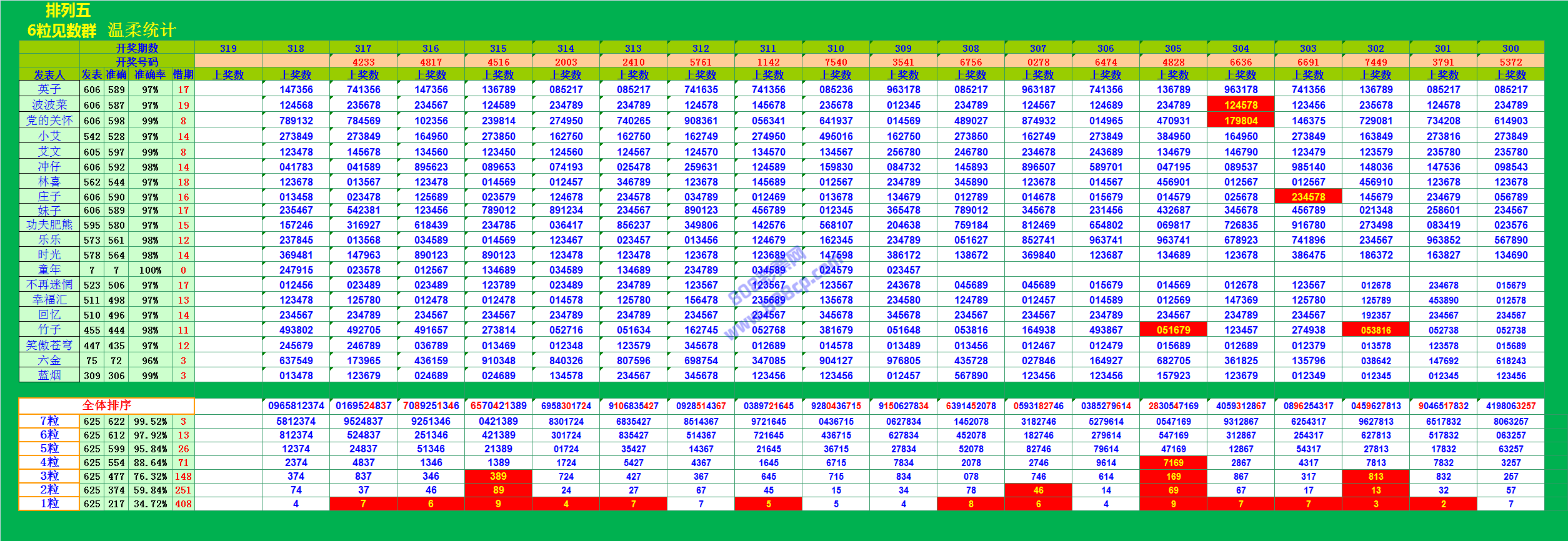This screenshot has width=1568, height=541.
Task: Click the 1粒 row label
Action: pyautogui.click(x=49, y=504)
